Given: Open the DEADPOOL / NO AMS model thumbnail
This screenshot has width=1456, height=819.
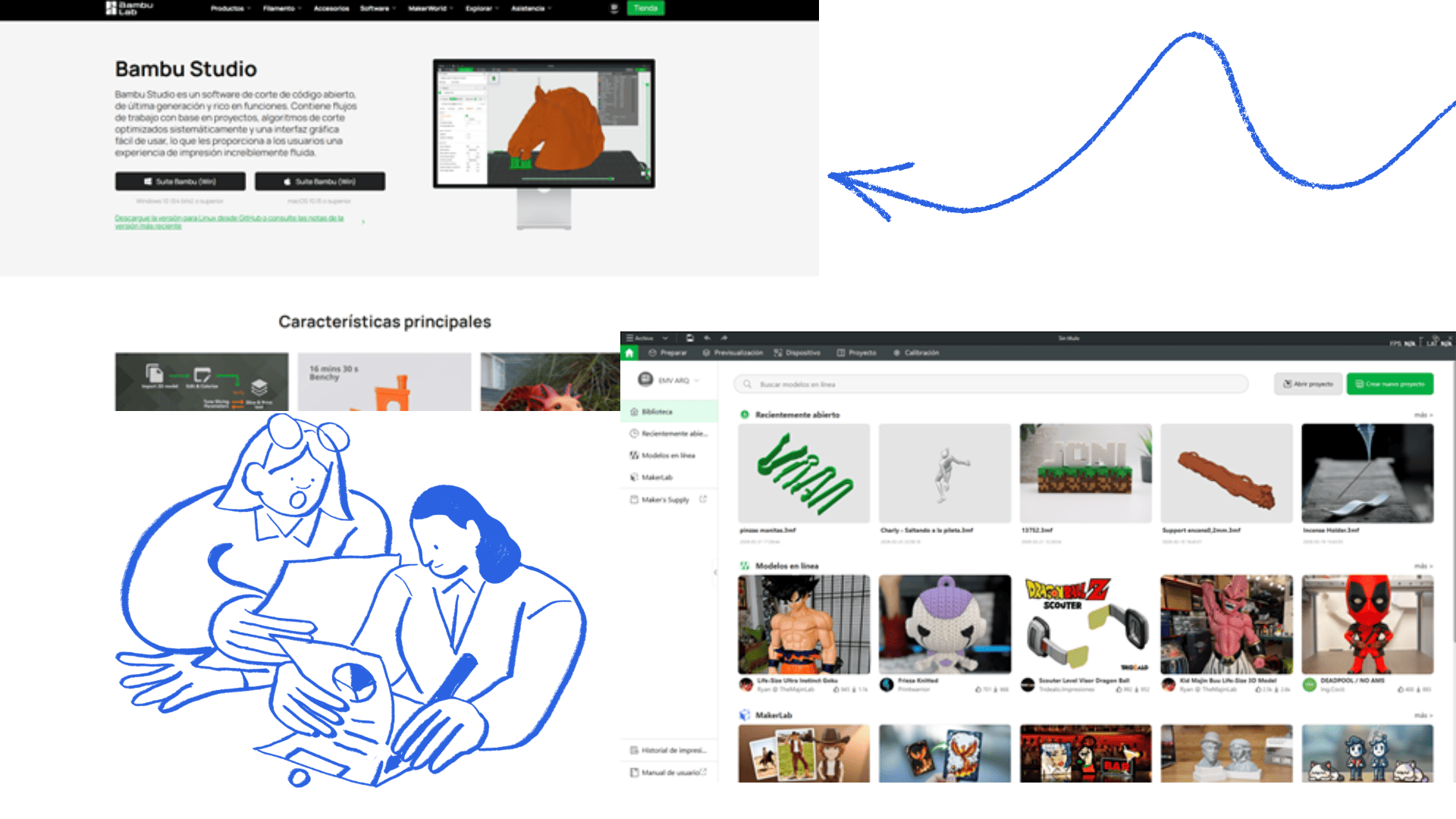Looking at the screenshot, I should pos(1367,624).
